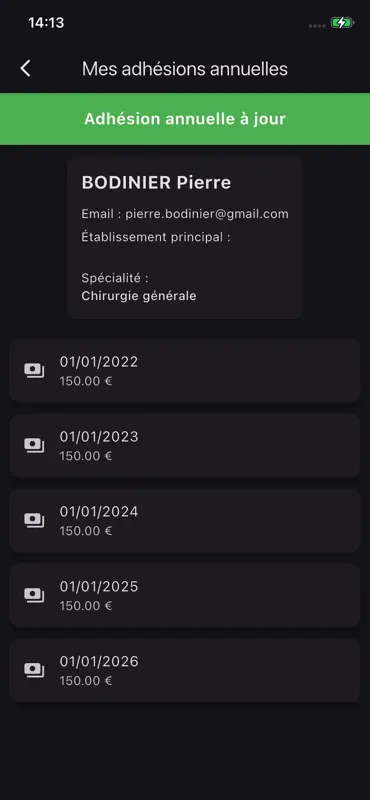370x800 pixels.
Task: Tap the green Adhésion annuelle à jour banner
Action: click(x=185, y=119)
